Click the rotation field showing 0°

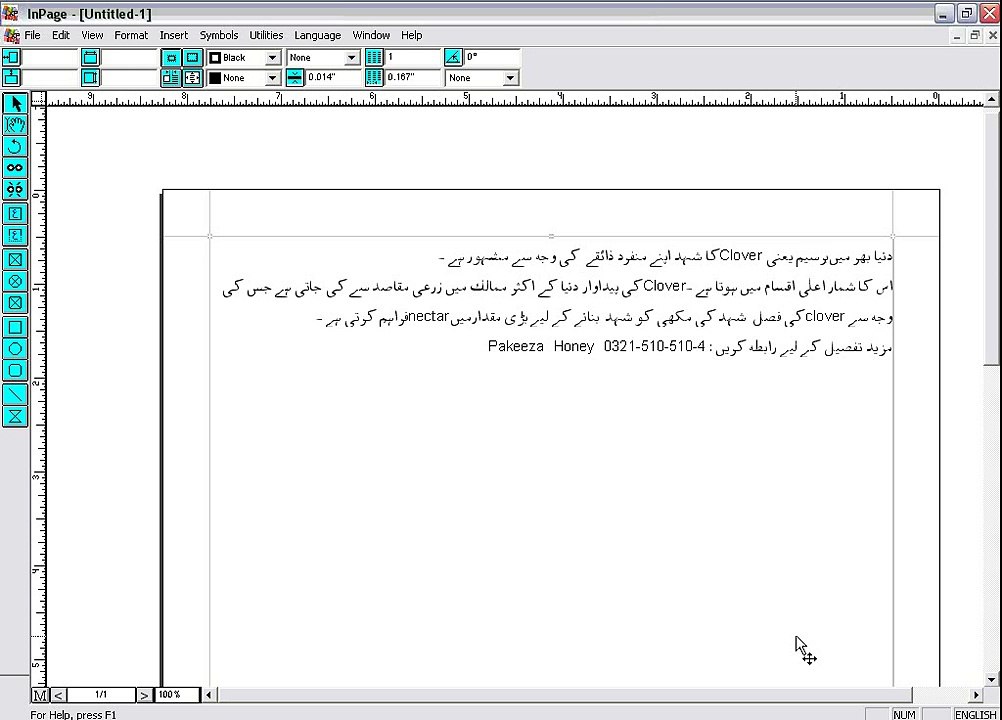click(491, 57)
